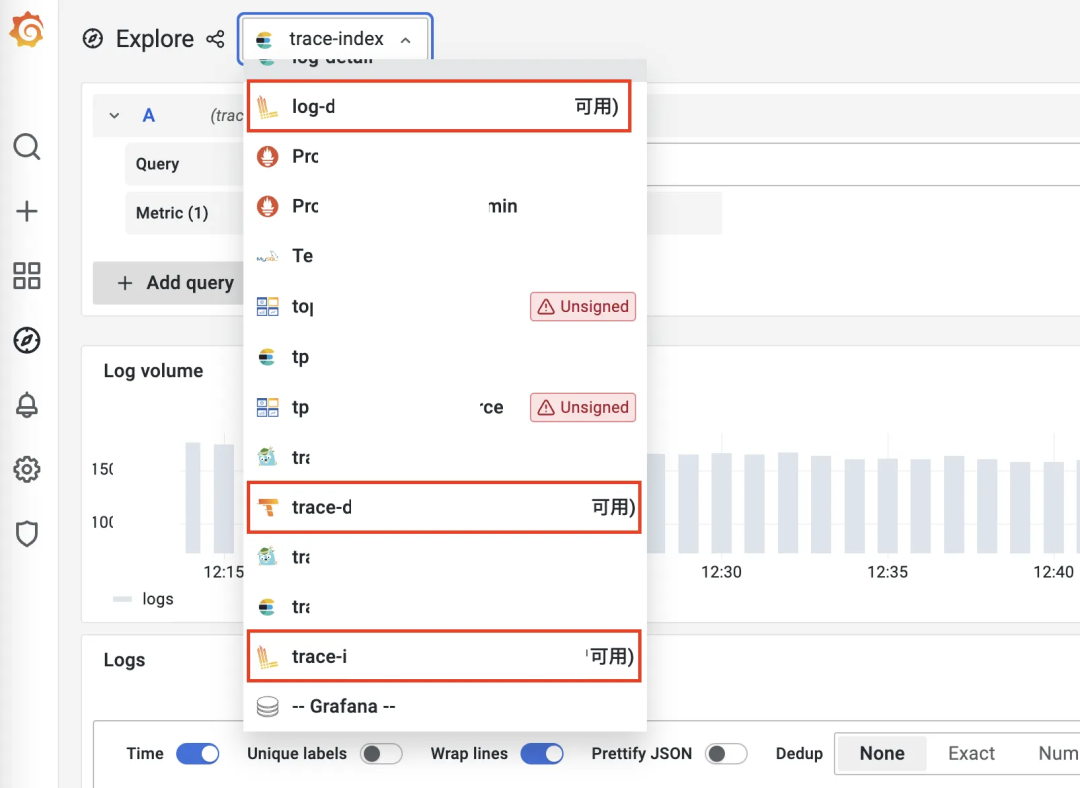
Task: Toggle the Time switch
Action: click(x=198, y=754)
